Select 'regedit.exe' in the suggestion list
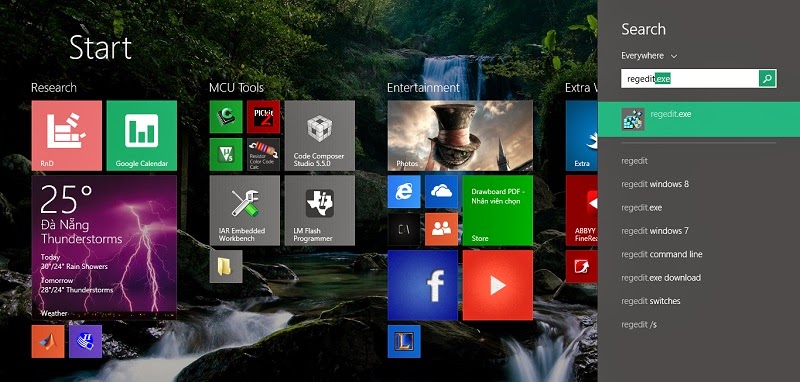 point(641,208)
